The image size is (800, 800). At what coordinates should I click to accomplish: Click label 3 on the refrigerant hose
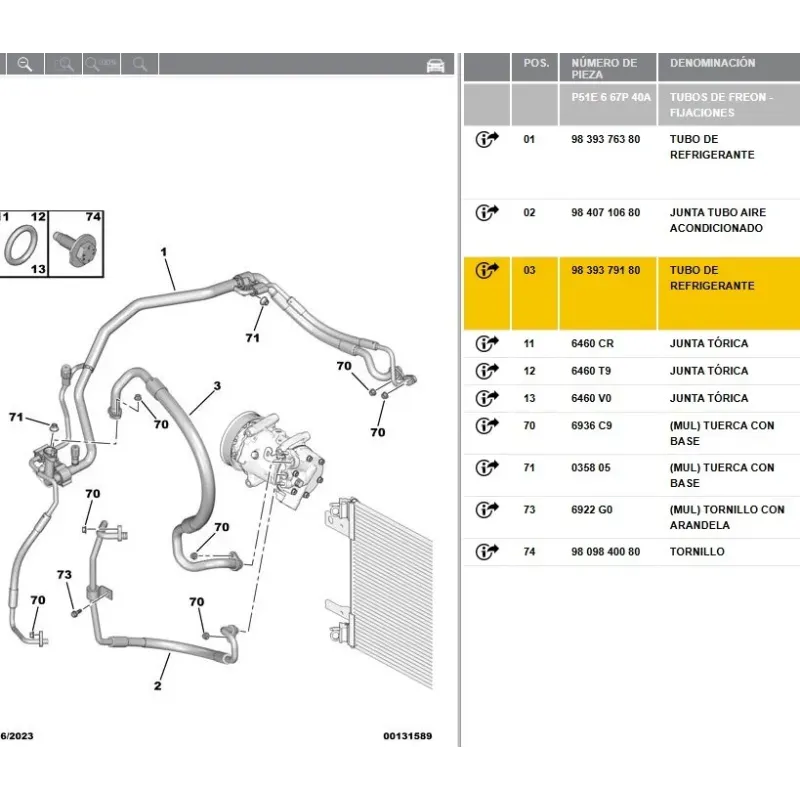(x=216, y=386)
